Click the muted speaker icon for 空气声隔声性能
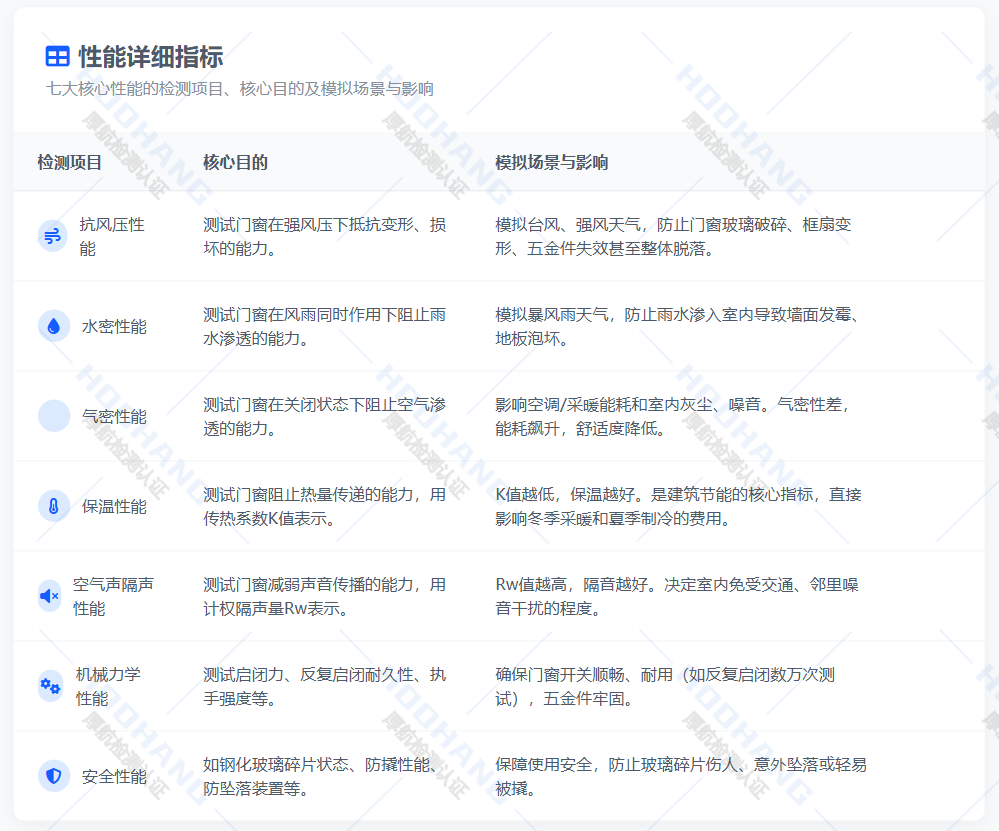Image resolution: width=999 pixels, height=831 pixels. (x=50, y=596)
